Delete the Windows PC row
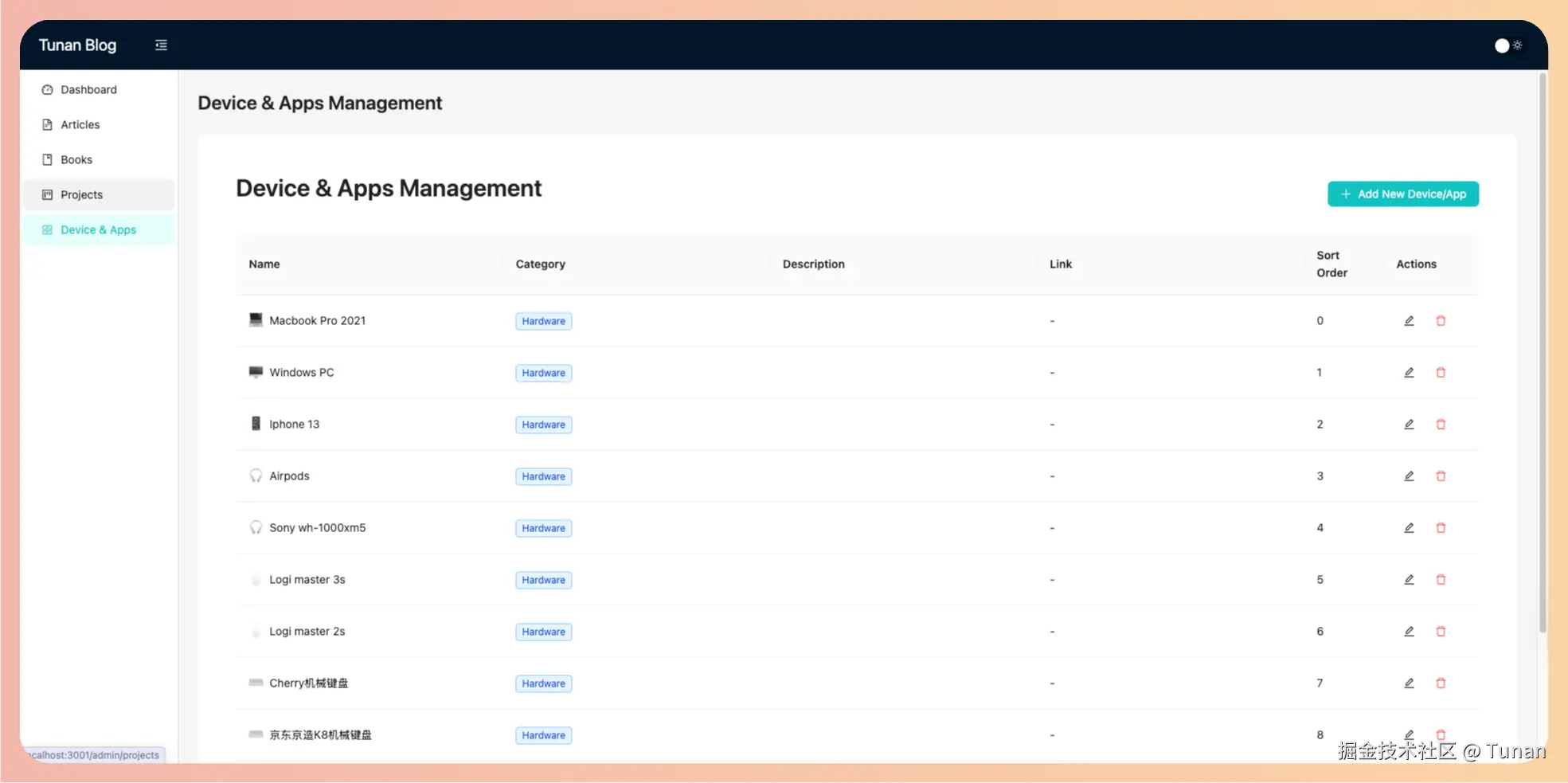Image resolution: width=1568 pixels, height=783 pixels. tap(1441, 373)
